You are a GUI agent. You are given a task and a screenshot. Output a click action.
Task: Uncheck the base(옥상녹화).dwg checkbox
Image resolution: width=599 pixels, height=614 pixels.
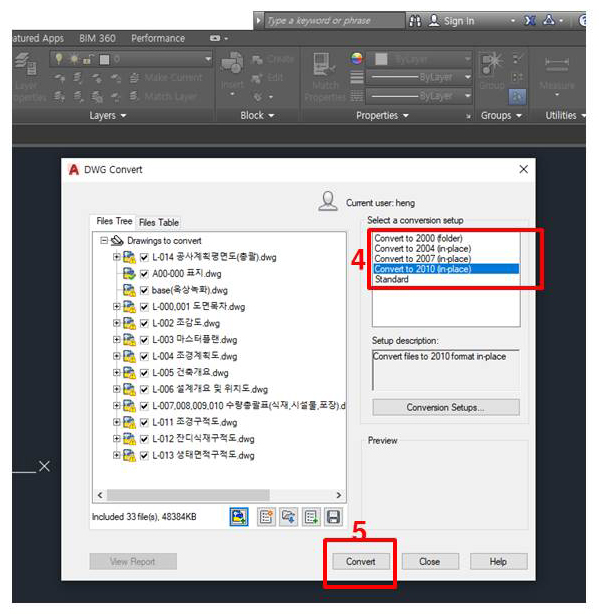point(144,290)
